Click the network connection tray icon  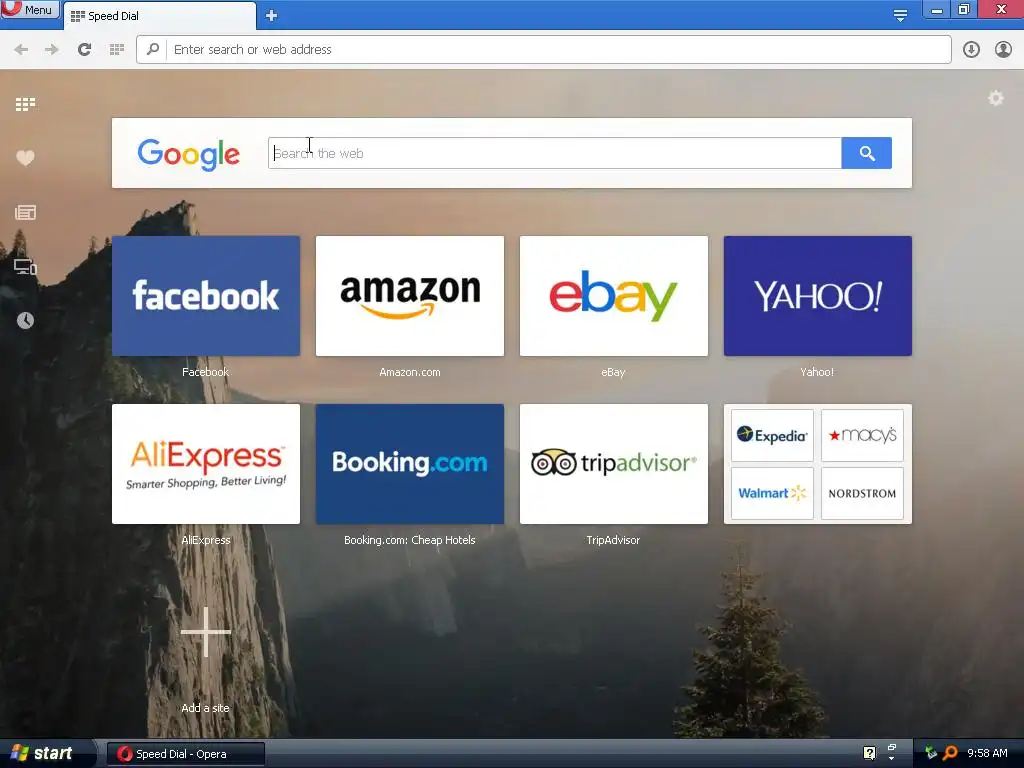pos(931,753)
